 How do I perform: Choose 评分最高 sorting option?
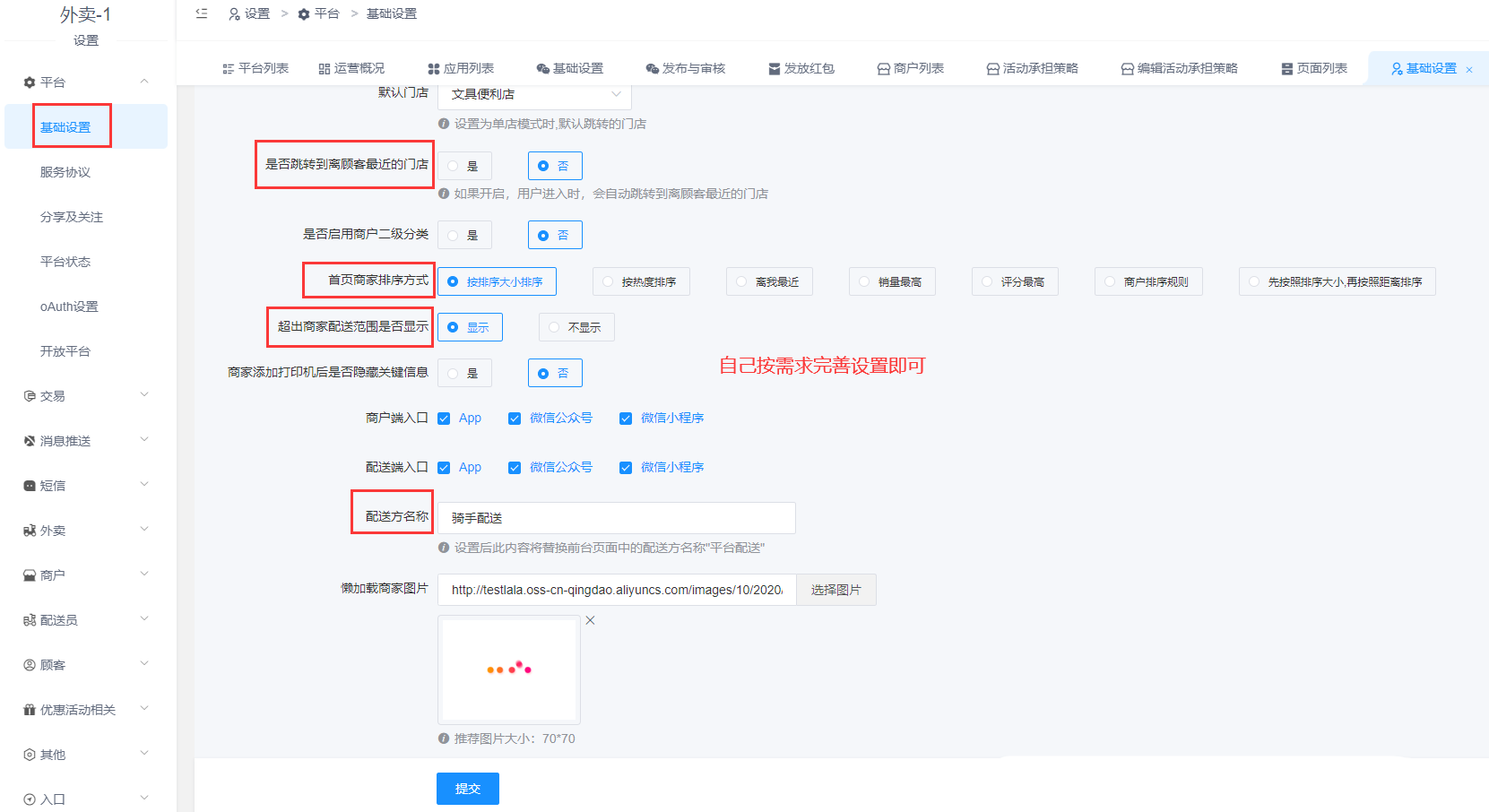tap(1015, 281)
